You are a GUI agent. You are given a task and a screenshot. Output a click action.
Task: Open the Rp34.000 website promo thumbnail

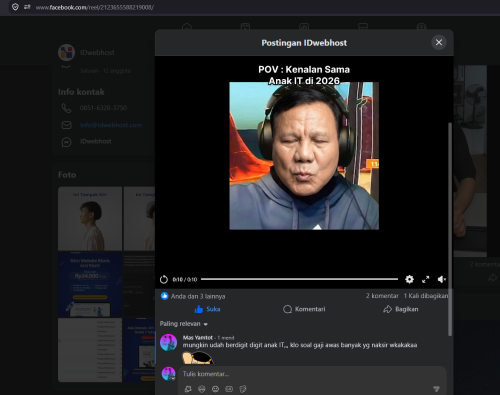tap(90, 284)
